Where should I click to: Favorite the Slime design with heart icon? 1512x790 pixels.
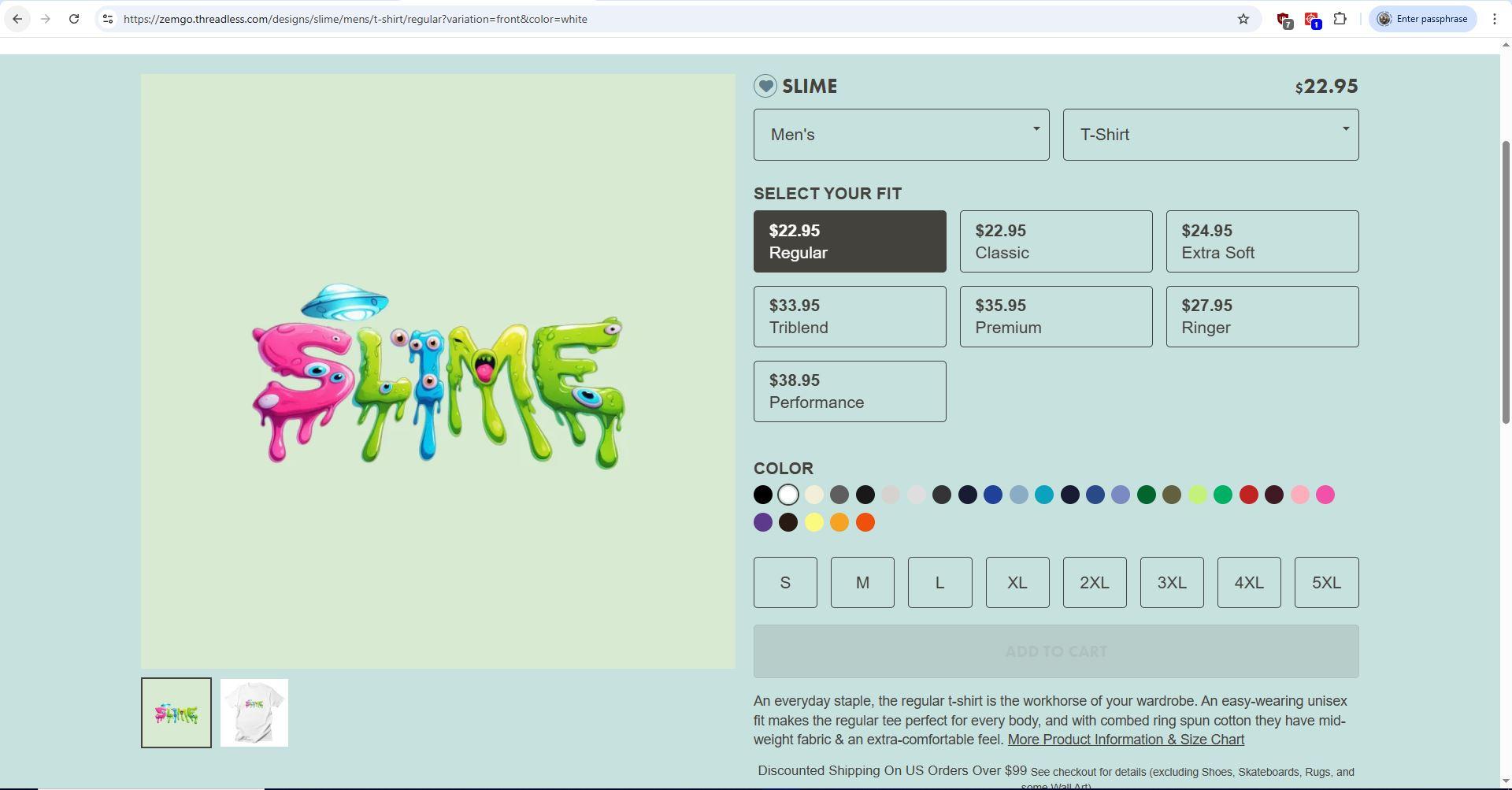click(x=765, y=86)
